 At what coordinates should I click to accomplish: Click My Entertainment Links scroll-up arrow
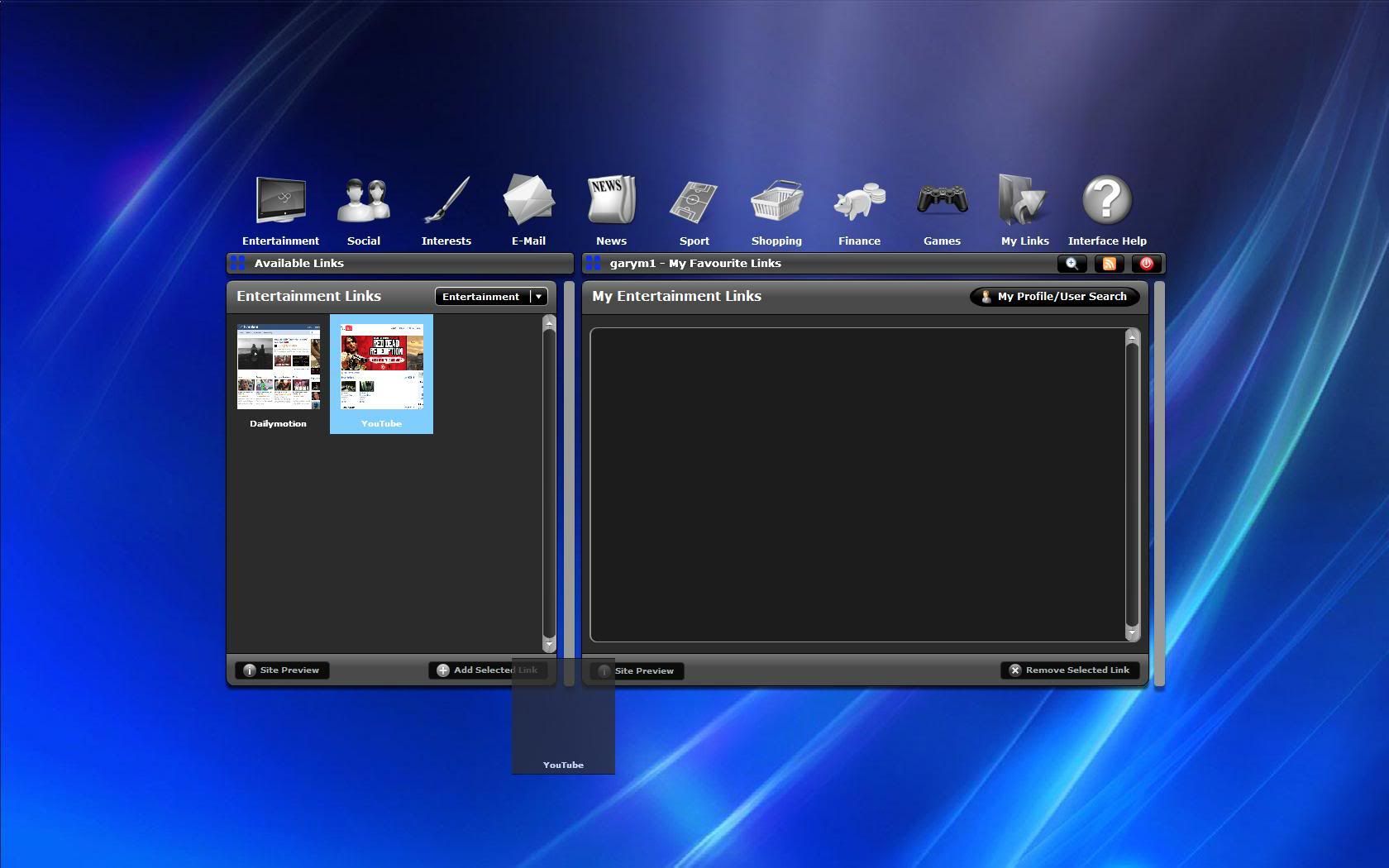pos(1133,336)
